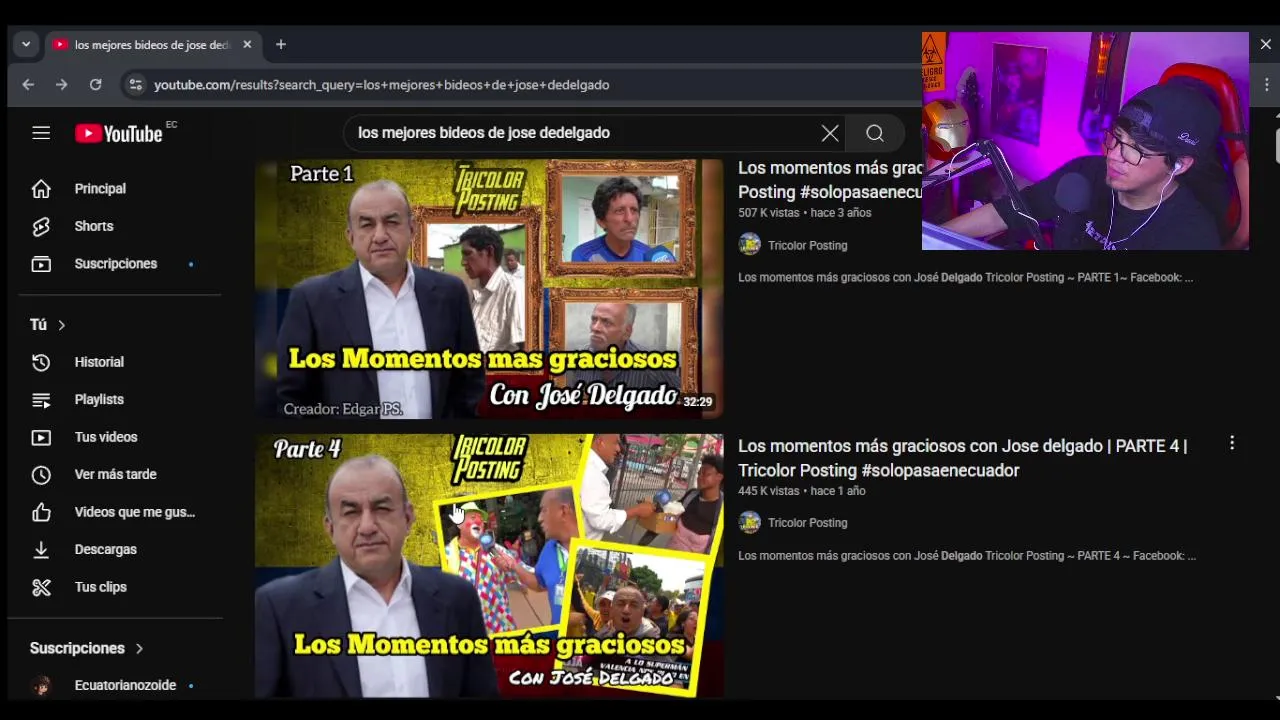Click the webcam overlay video

1085,141
